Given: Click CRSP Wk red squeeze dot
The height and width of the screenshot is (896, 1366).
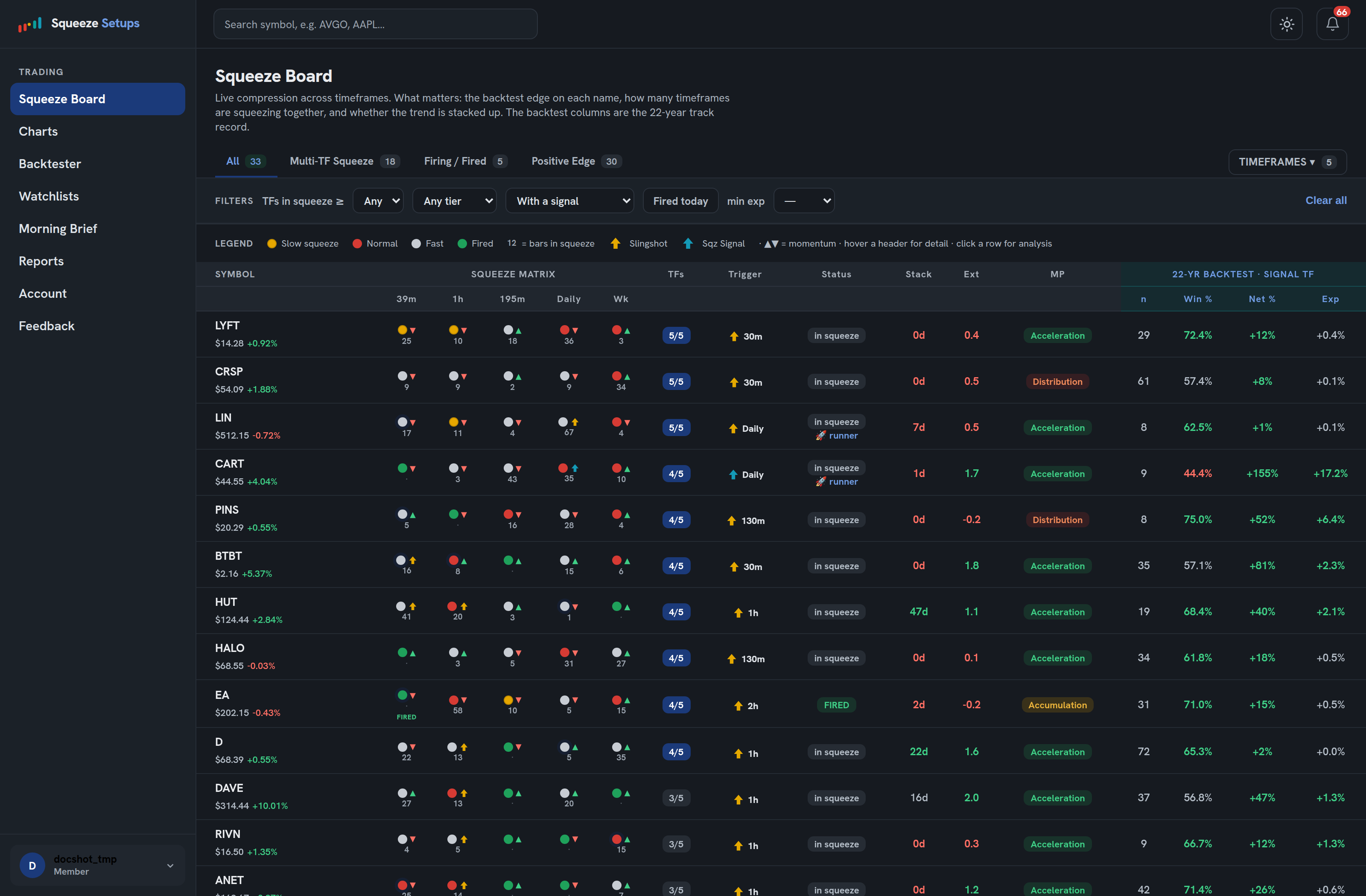Looking at the screenshot, I should (x=616, y=376).
